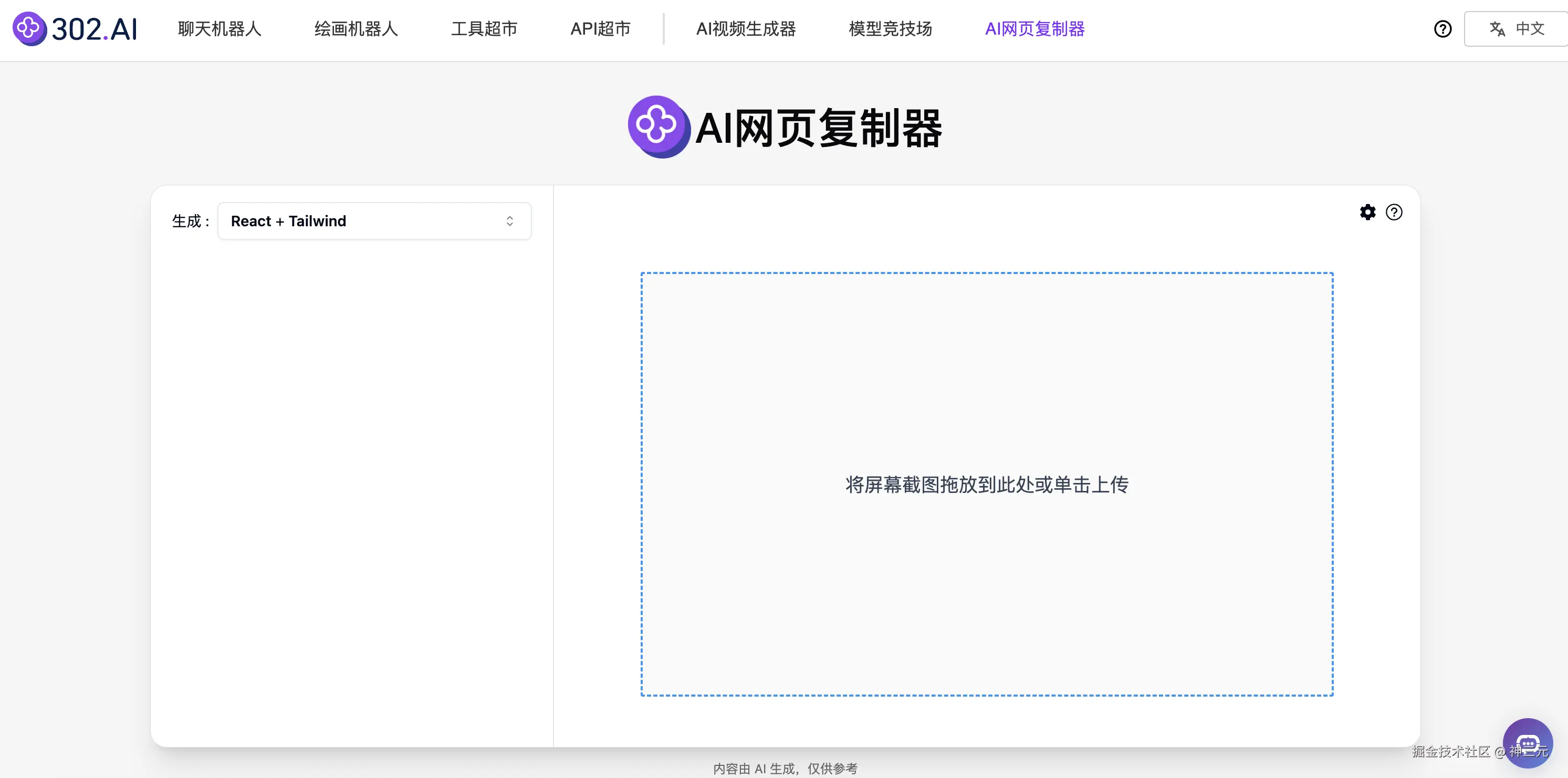Click the AI网页复制器 page heading text
1568x778 pixels.
(818, 128)
